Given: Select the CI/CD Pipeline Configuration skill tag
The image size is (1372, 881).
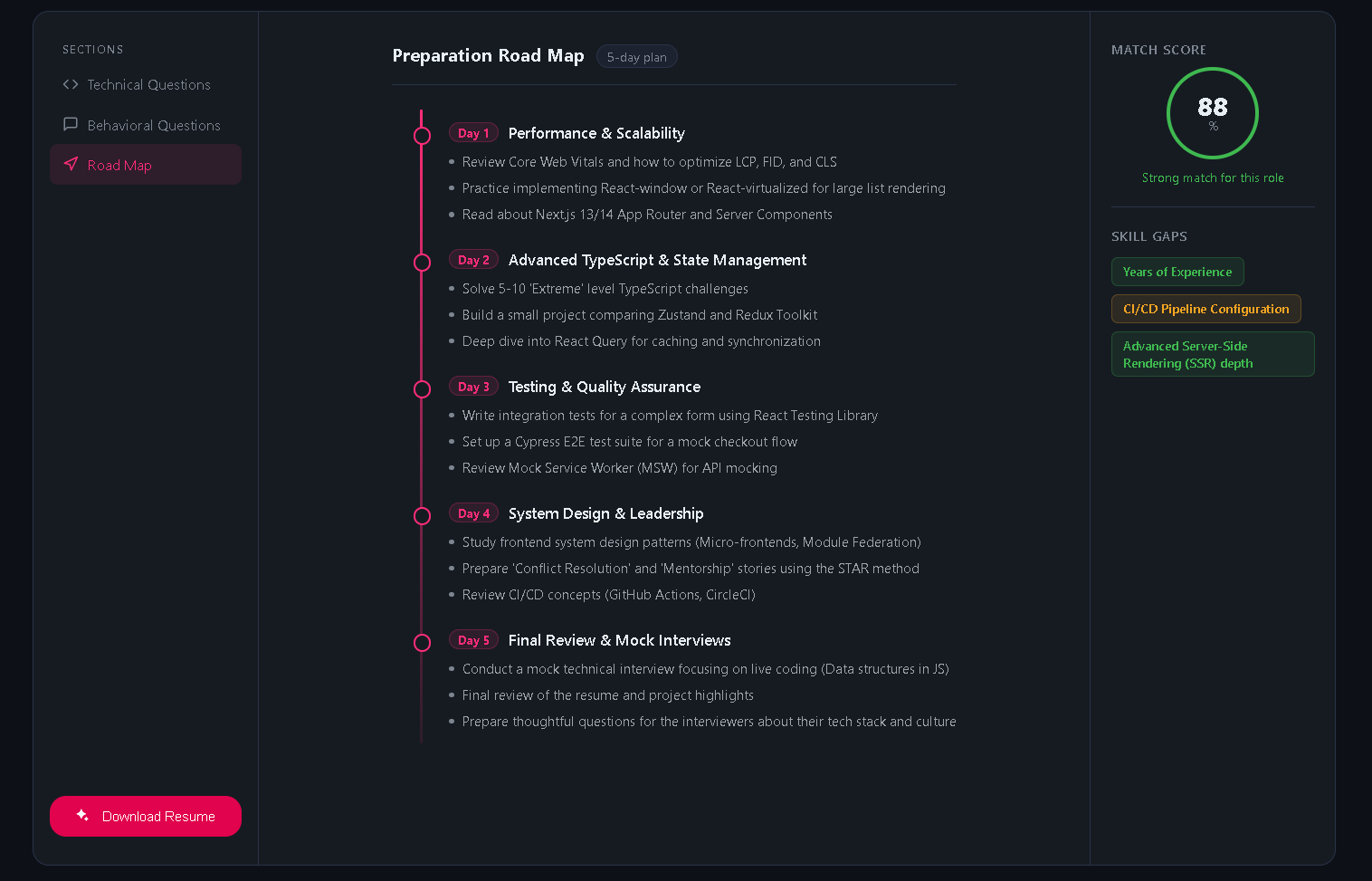Looking at the screenshot, I should [1206, 309].
